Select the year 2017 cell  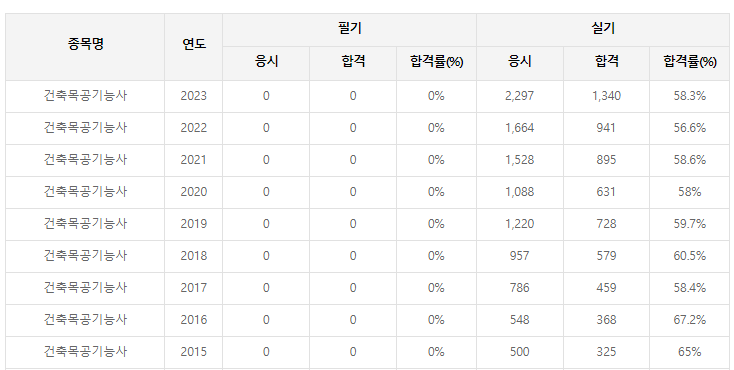click(194, 288)
